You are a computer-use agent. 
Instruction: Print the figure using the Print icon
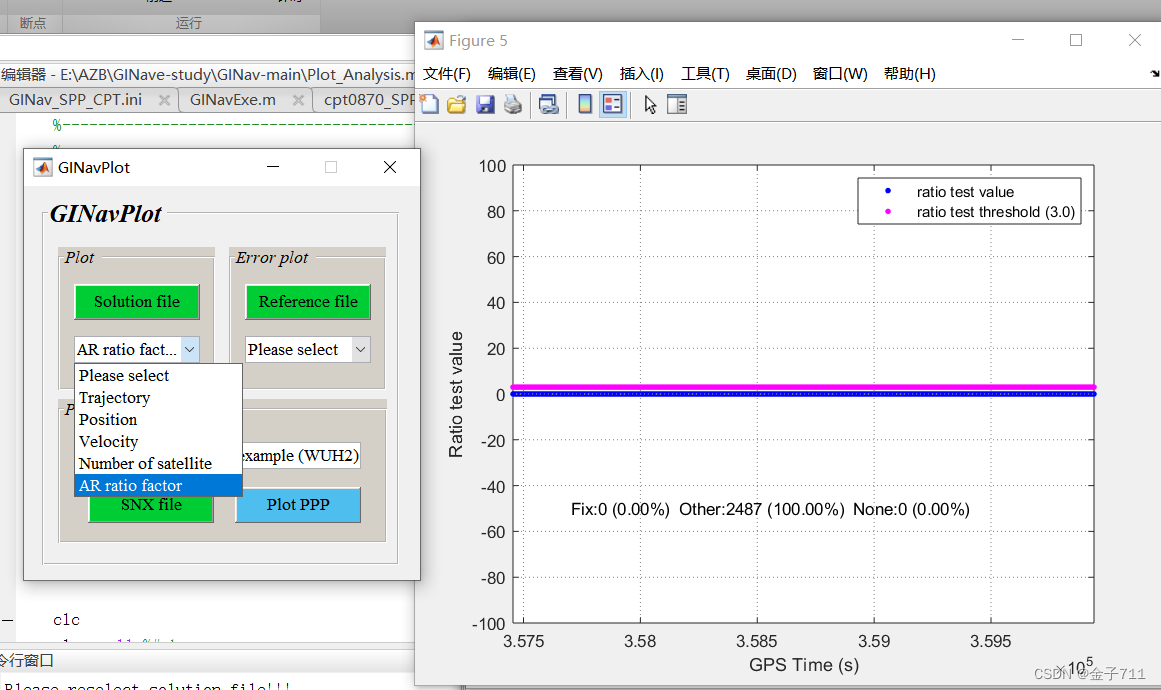coord(513,103)
